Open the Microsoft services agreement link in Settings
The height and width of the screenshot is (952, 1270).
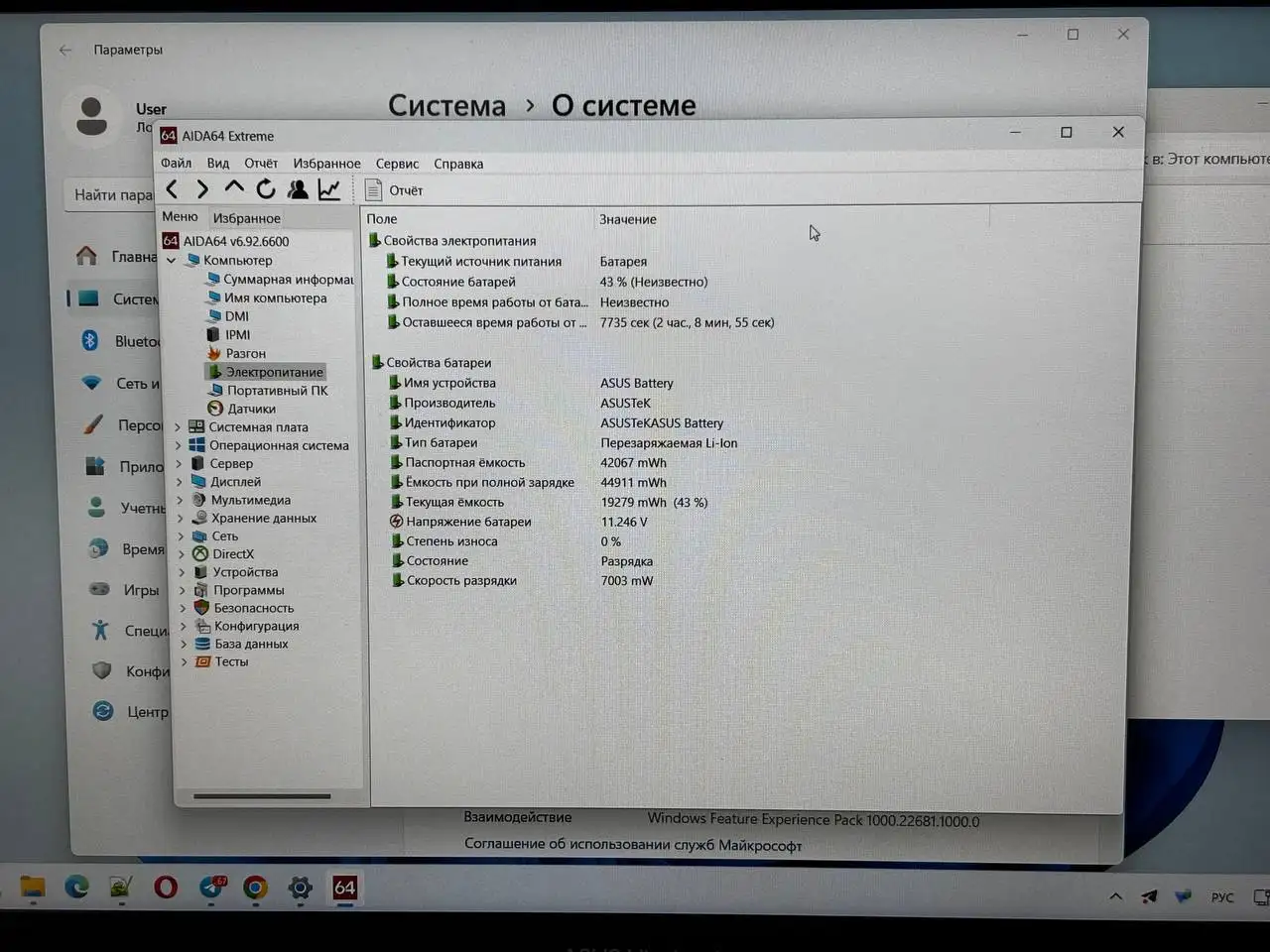point(633,845)
